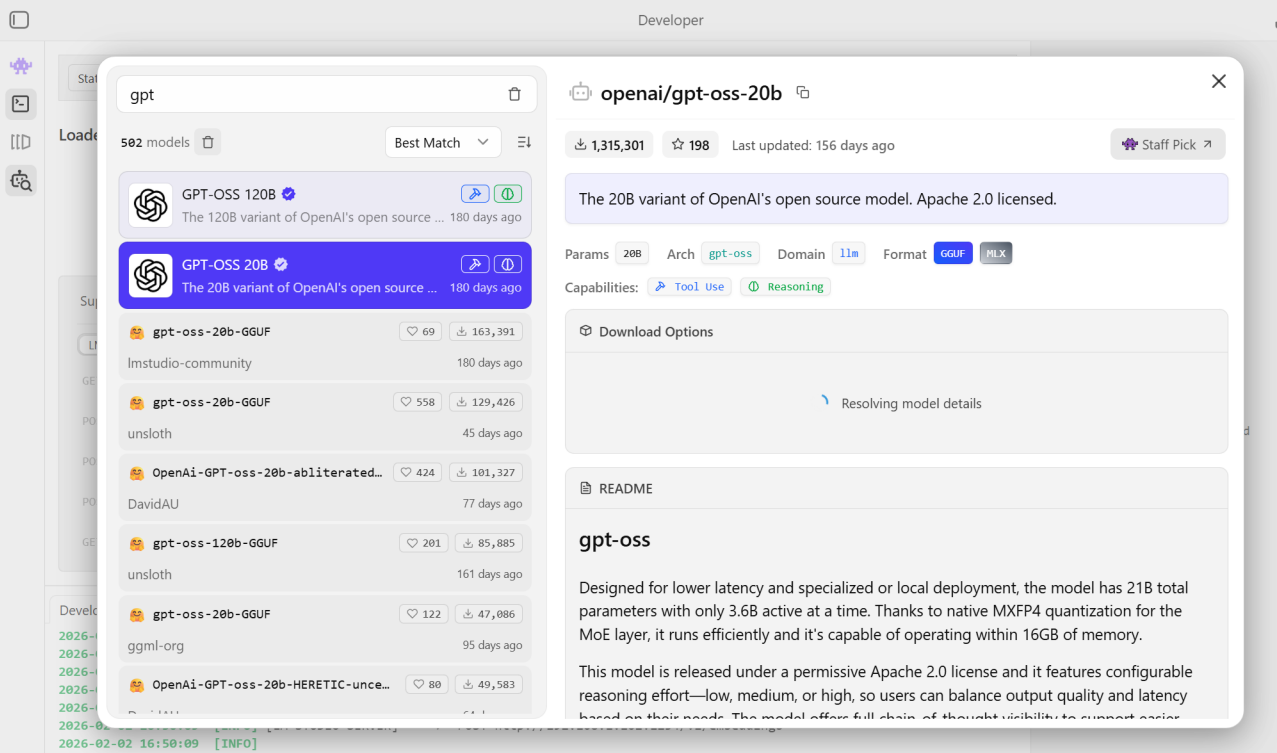Image resolution: width=1277 pixels, height=753 pixels.
Task: Toggle the sidebar panel icon at top left
Action: coord(19,20)
